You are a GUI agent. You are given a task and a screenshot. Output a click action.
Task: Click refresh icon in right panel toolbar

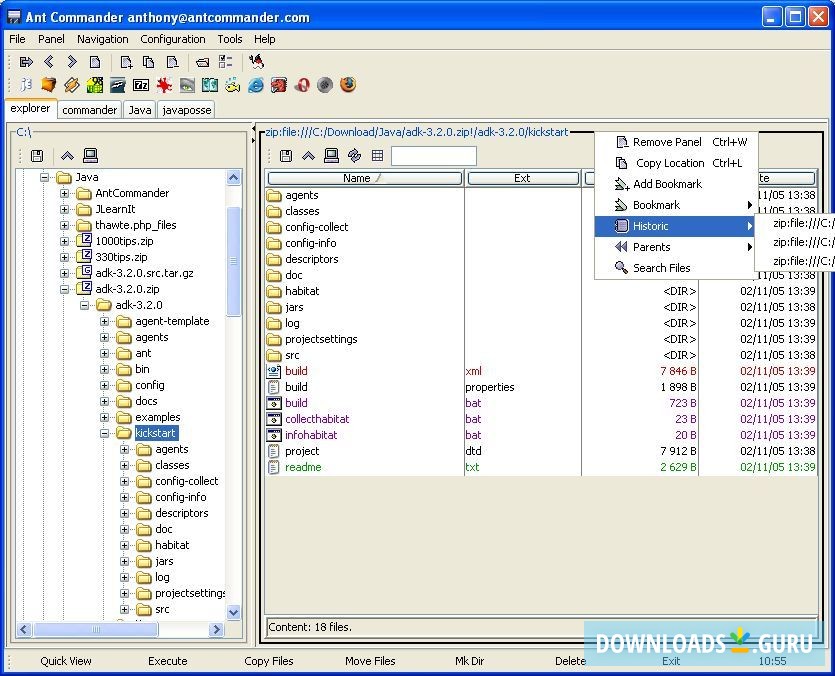point(354,156)
